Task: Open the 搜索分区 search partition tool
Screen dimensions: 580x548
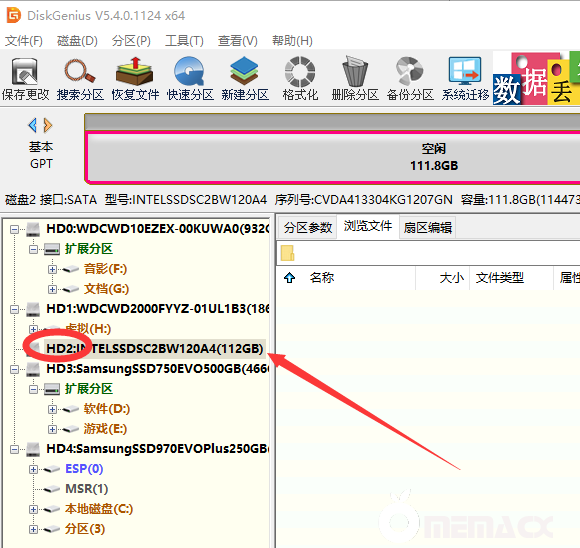Action: 80,79
